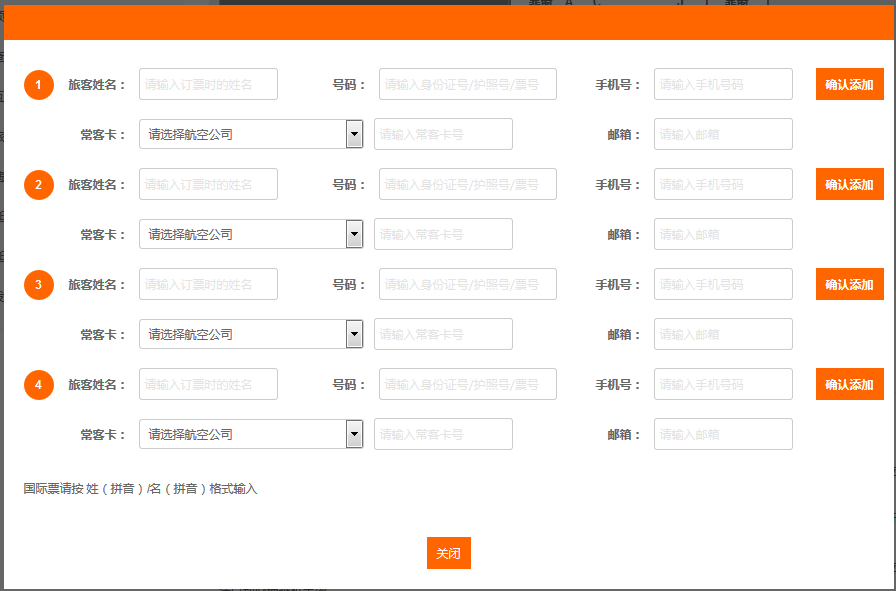Image resolution: width=896 pixels, height=591 pixels.
Task: Confirm adding passenger 4 with 确认添加
Action: (849, 384)
